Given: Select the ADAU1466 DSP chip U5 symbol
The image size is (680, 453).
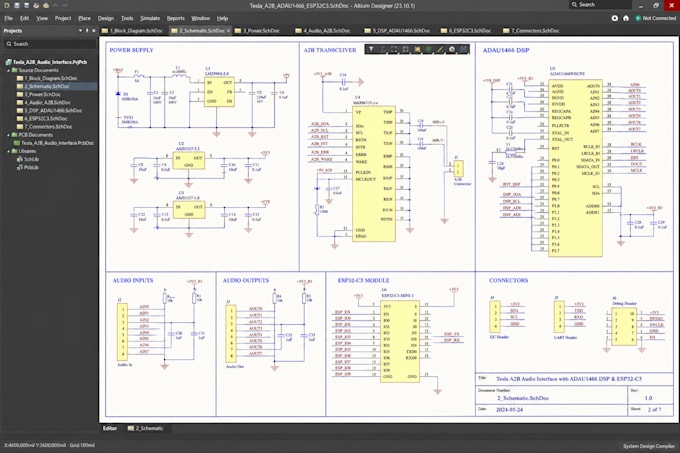Looking at the screenshot, I should [575, 168].
